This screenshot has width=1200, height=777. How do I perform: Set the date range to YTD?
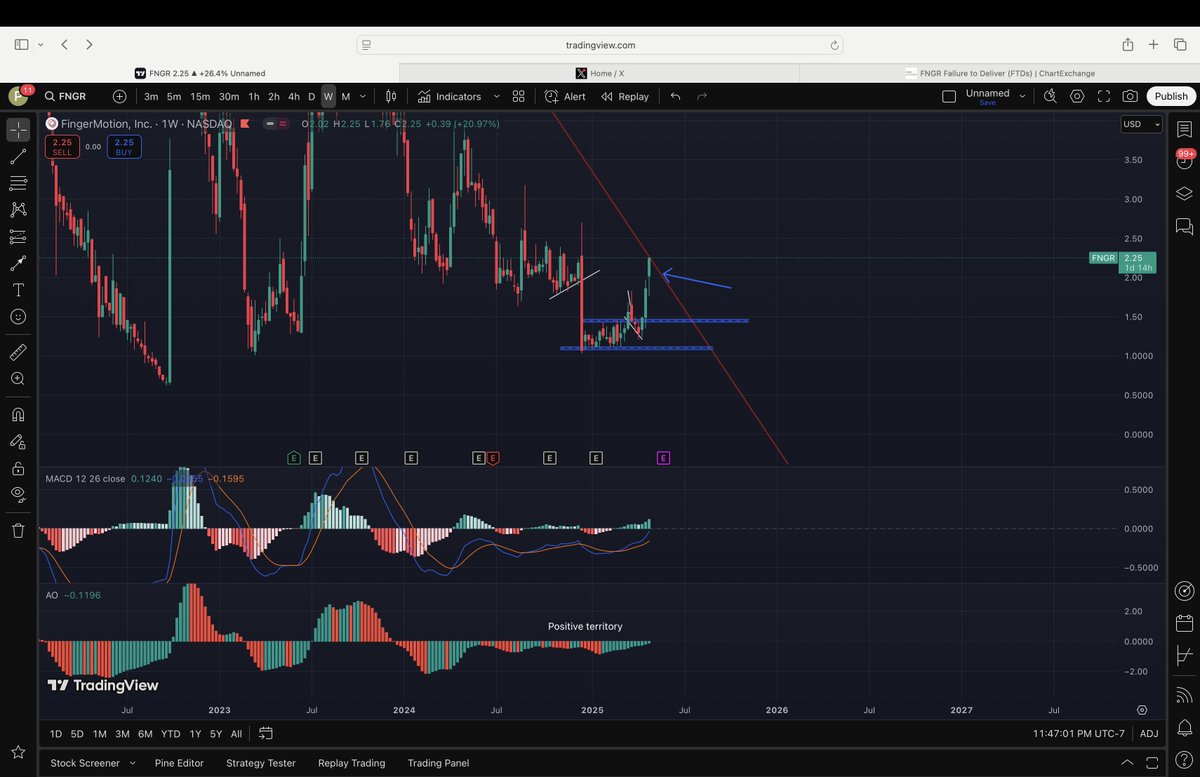click(171, 734)
